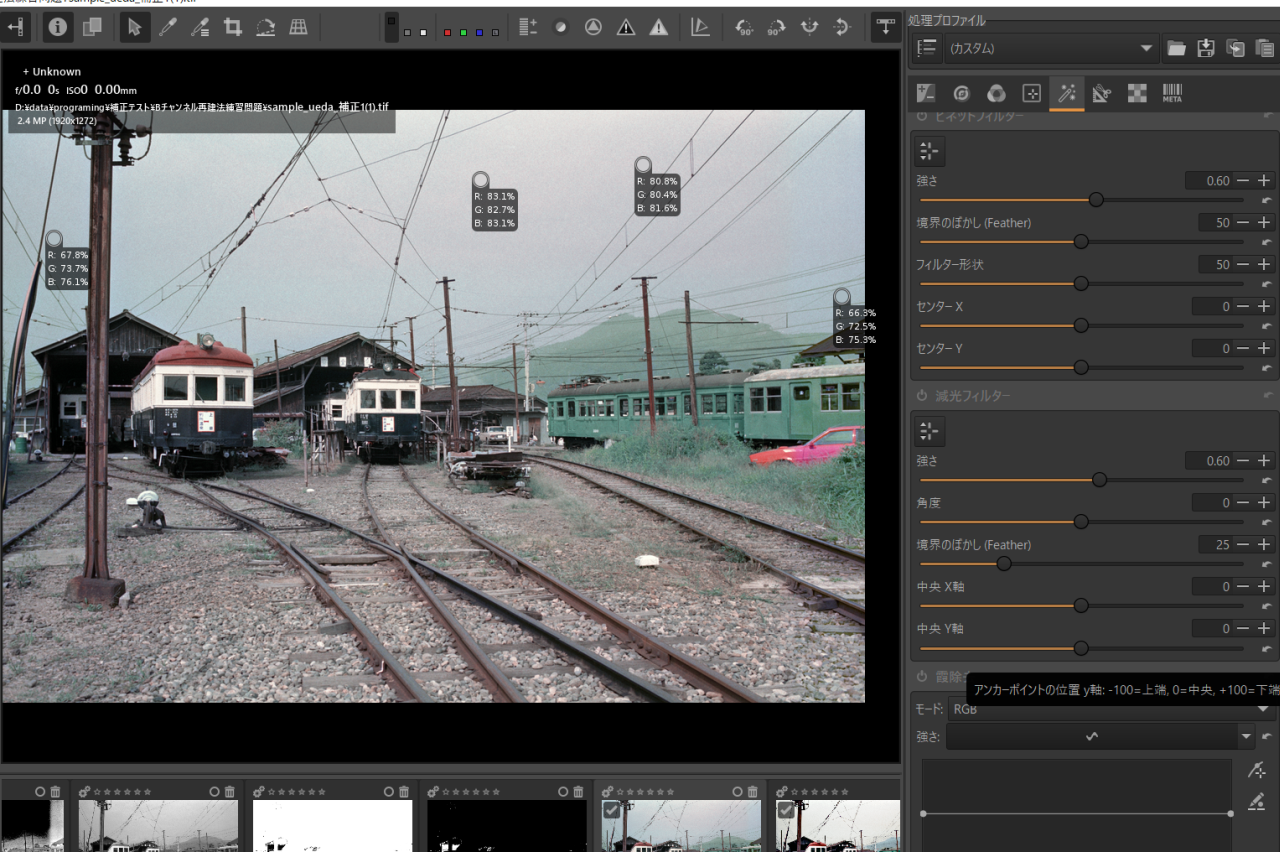1280x852 pixels.
Task: Toggle the outlined warning triangle clipping indicator
Action: [626, 28]
